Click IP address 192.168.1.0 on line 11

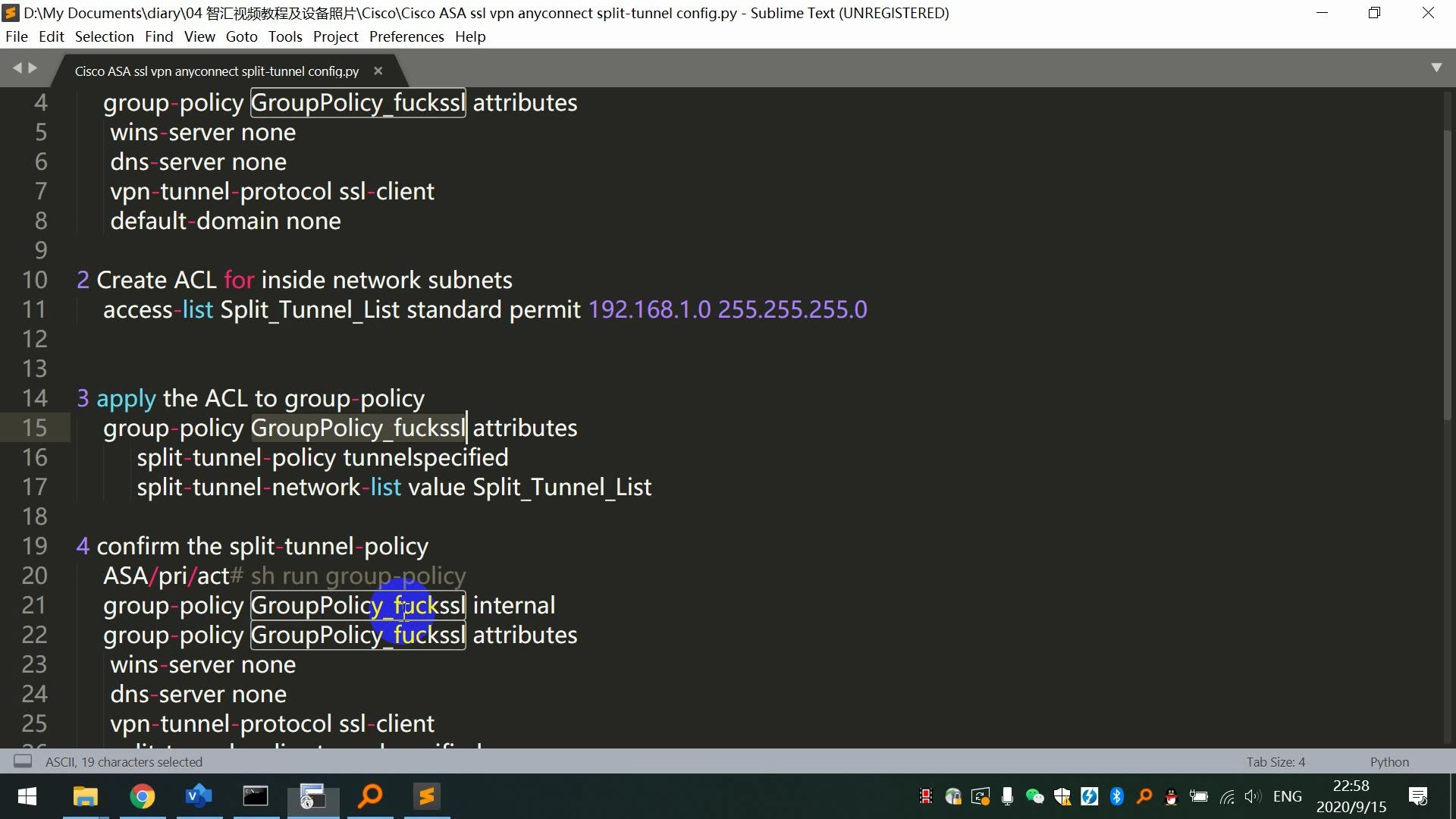pyautogui.click(x=650, y=309)
